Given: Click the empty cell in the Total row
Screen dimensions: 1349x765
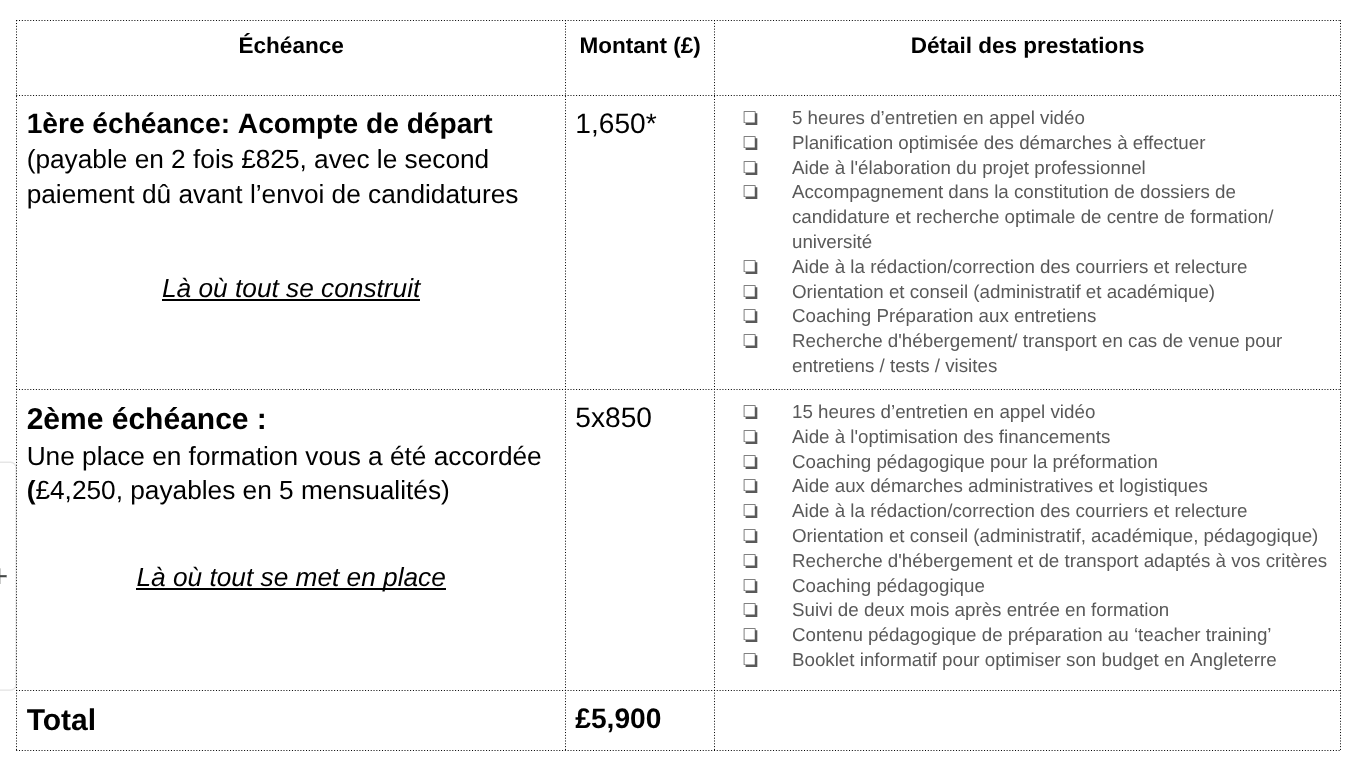Looking at the screenshot, I should (x=1026, y=720).
